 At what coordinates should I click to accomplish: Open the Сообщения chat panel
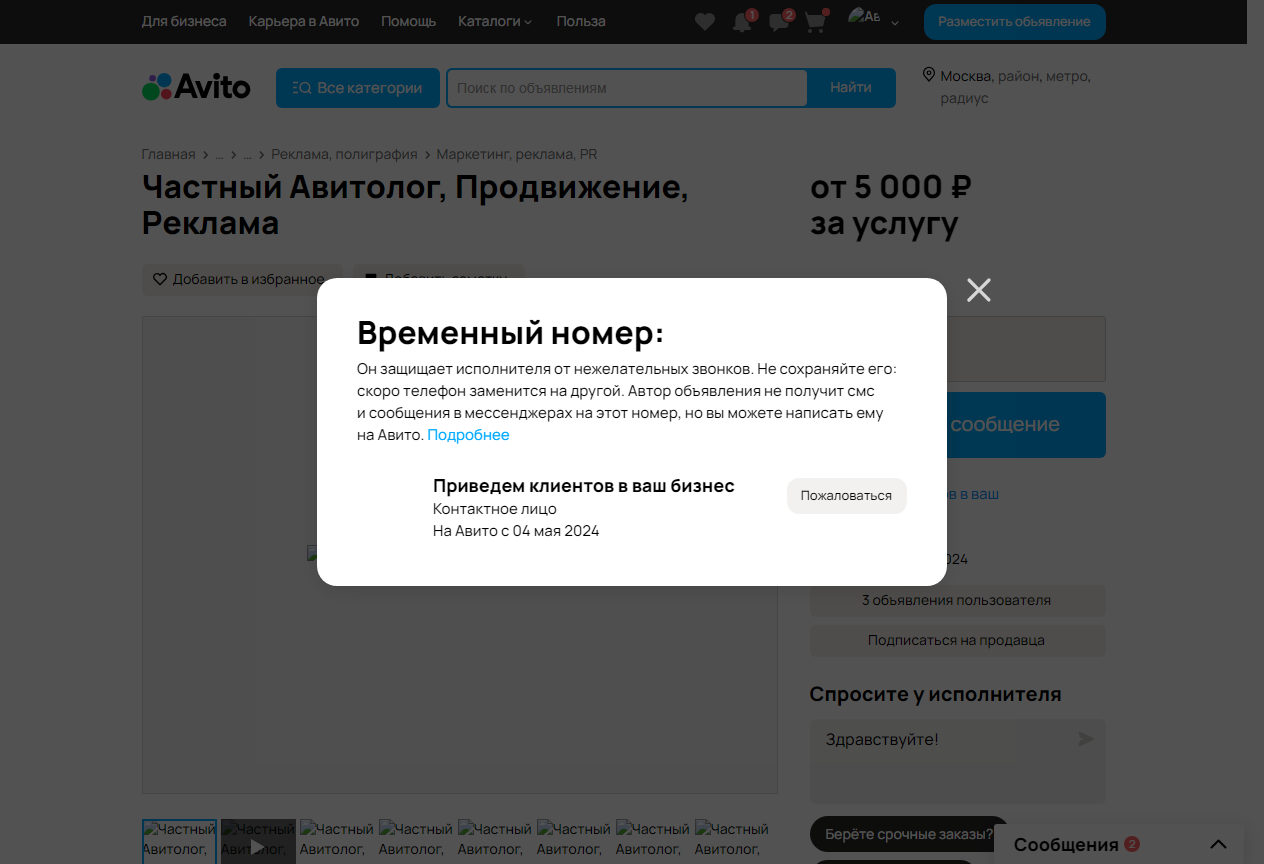[x=1066, y=845]
